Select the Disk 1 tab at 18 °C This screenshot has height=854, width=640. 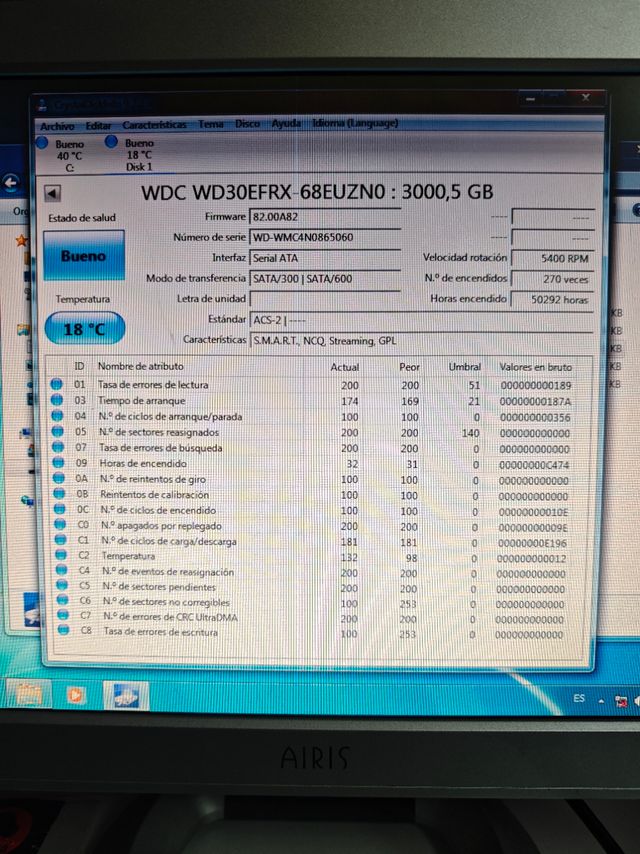[130, 155]
